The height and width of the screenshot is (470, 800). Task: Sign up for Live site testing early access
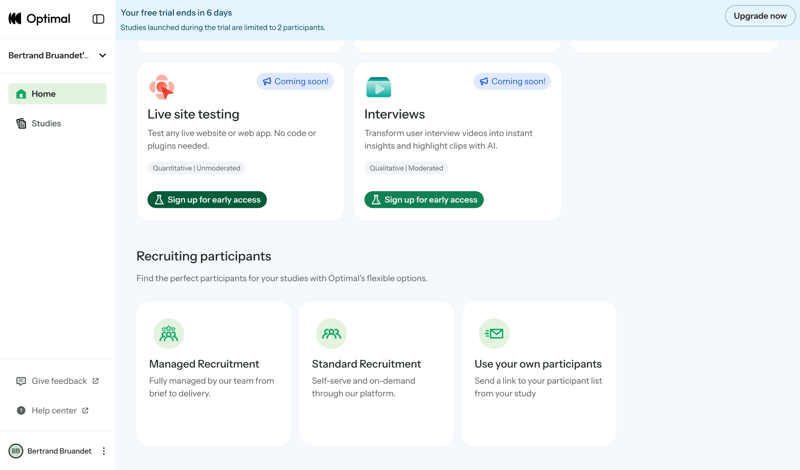(x=207, y=200)
